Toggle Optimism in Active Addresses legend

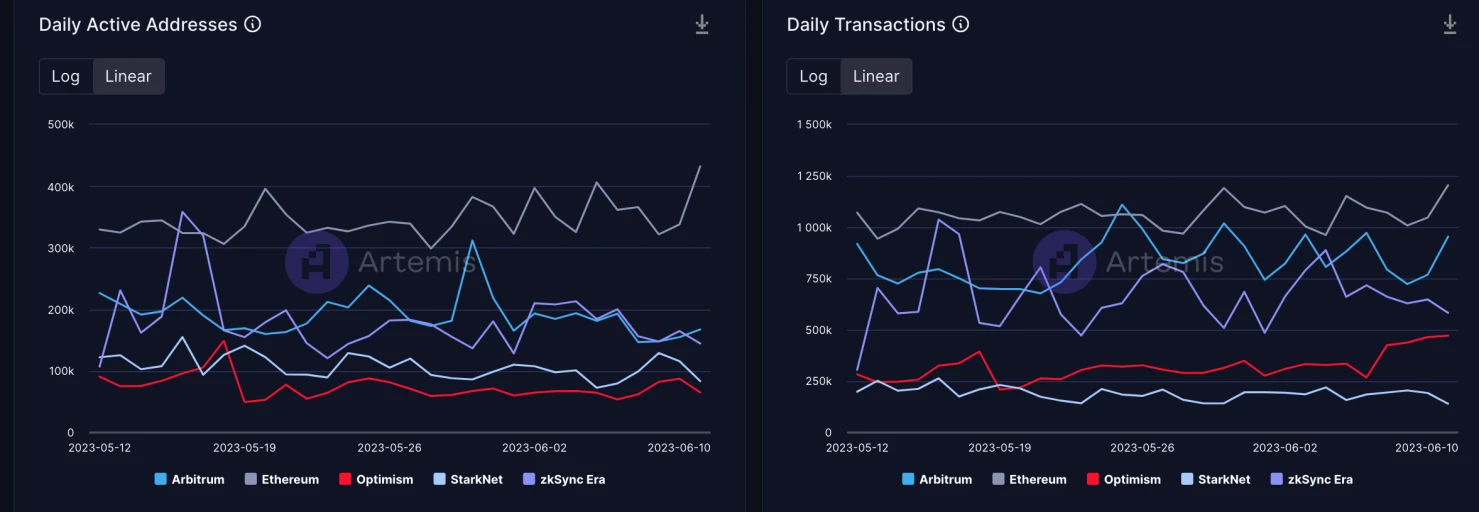[376, 479]
